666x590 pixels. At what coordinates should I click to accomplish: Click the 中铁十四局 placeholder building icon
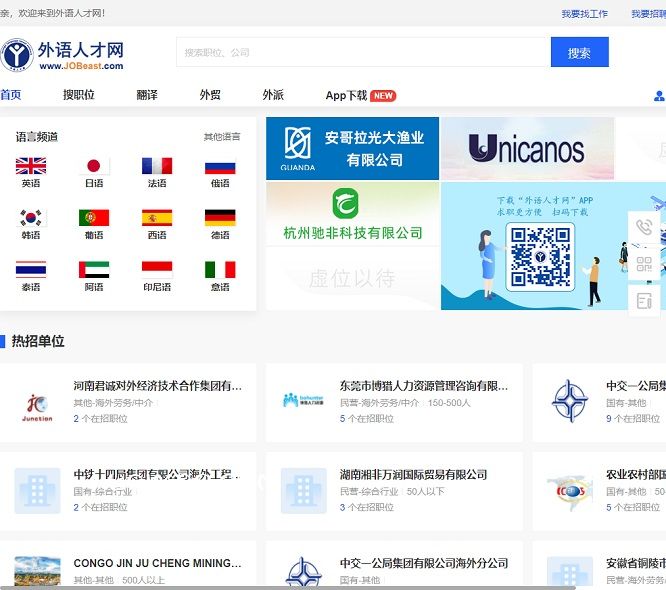pos(37,491)
